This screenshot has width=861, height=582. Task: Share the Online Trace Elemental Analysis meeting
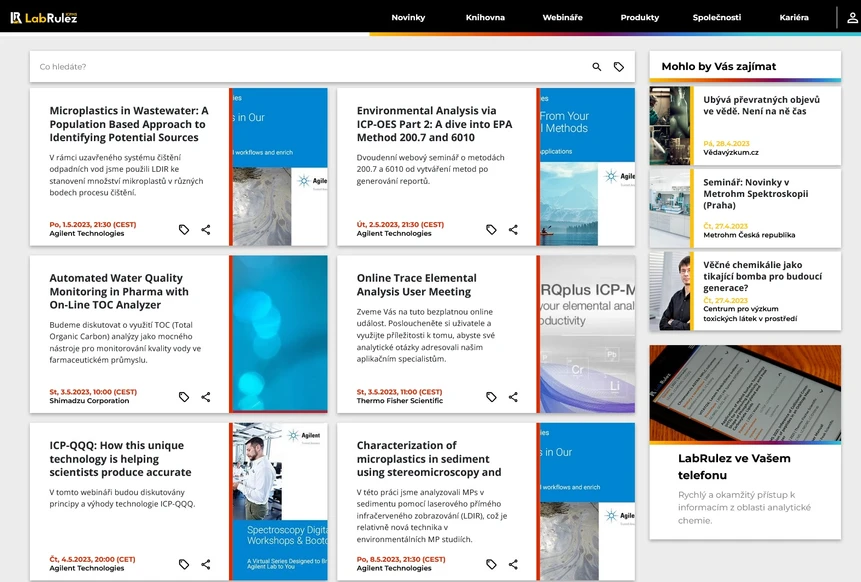point(513,397)
